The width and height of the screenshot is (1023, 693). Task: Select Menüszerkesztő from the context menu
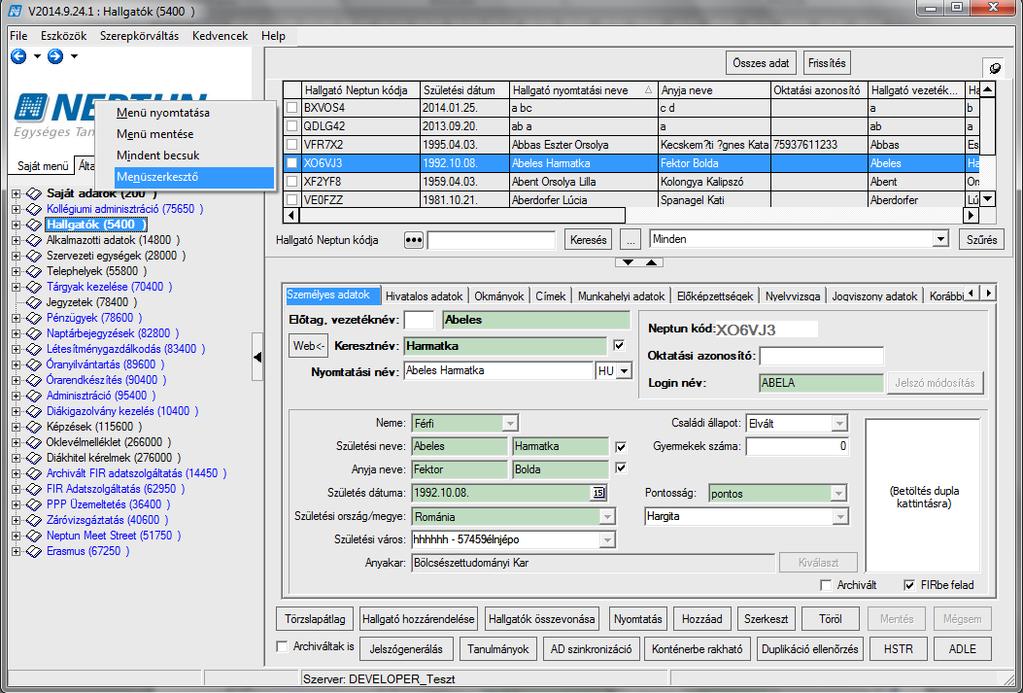pos(194,177)
